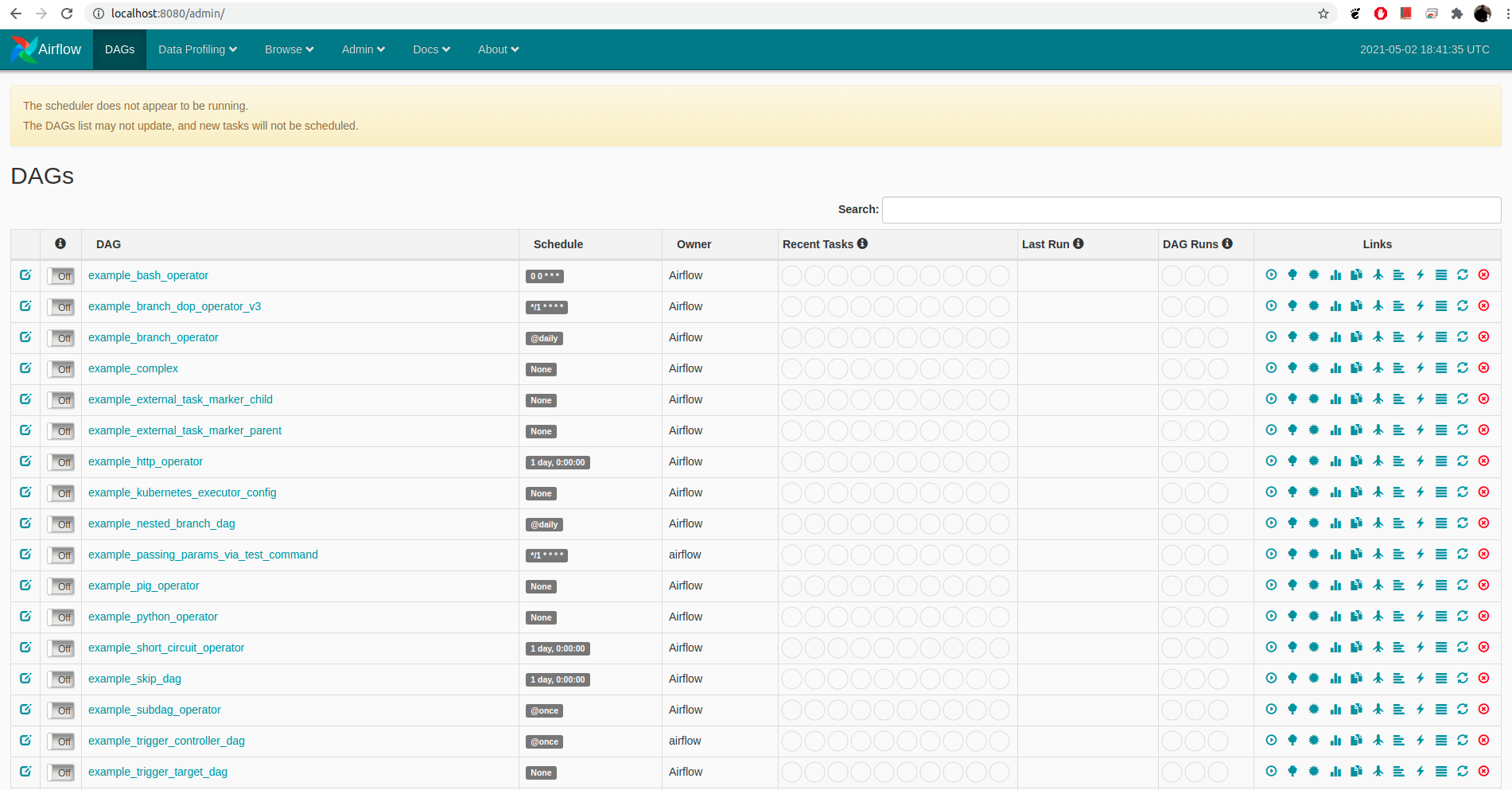Open Code View for example_pig_operator
Image resolution: width=1512 pixels, height=790 pixels.
[1420, 586]
